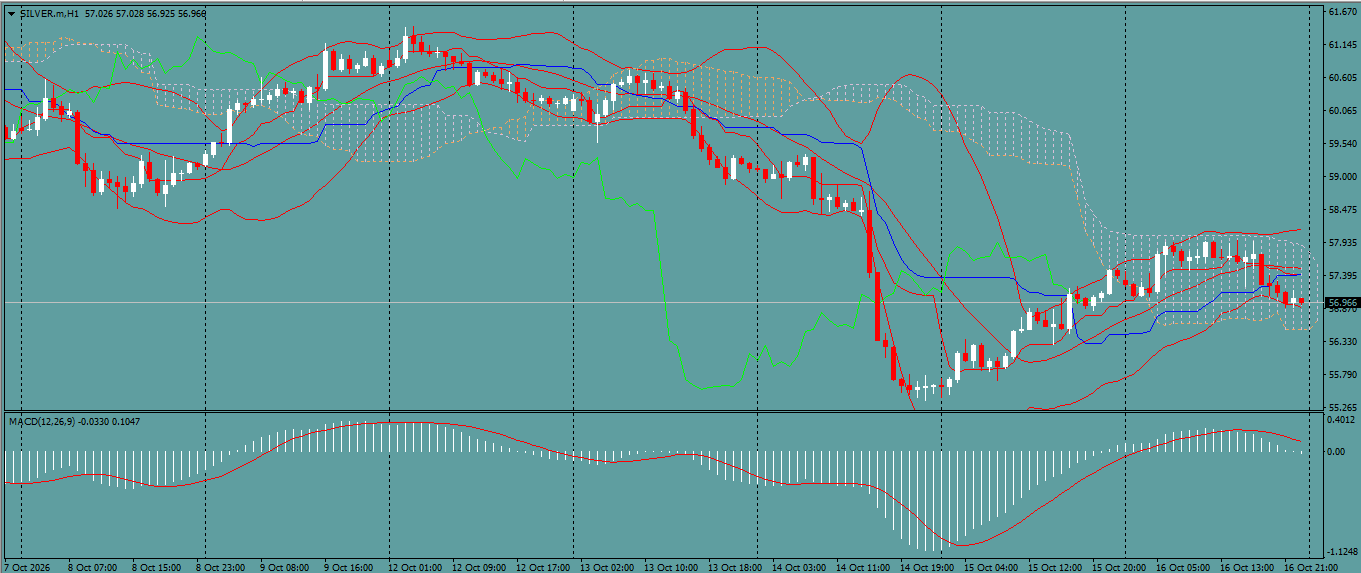Select the 58.475 price axis label
Screen dimensions: 1361x573
[1342, 210]
